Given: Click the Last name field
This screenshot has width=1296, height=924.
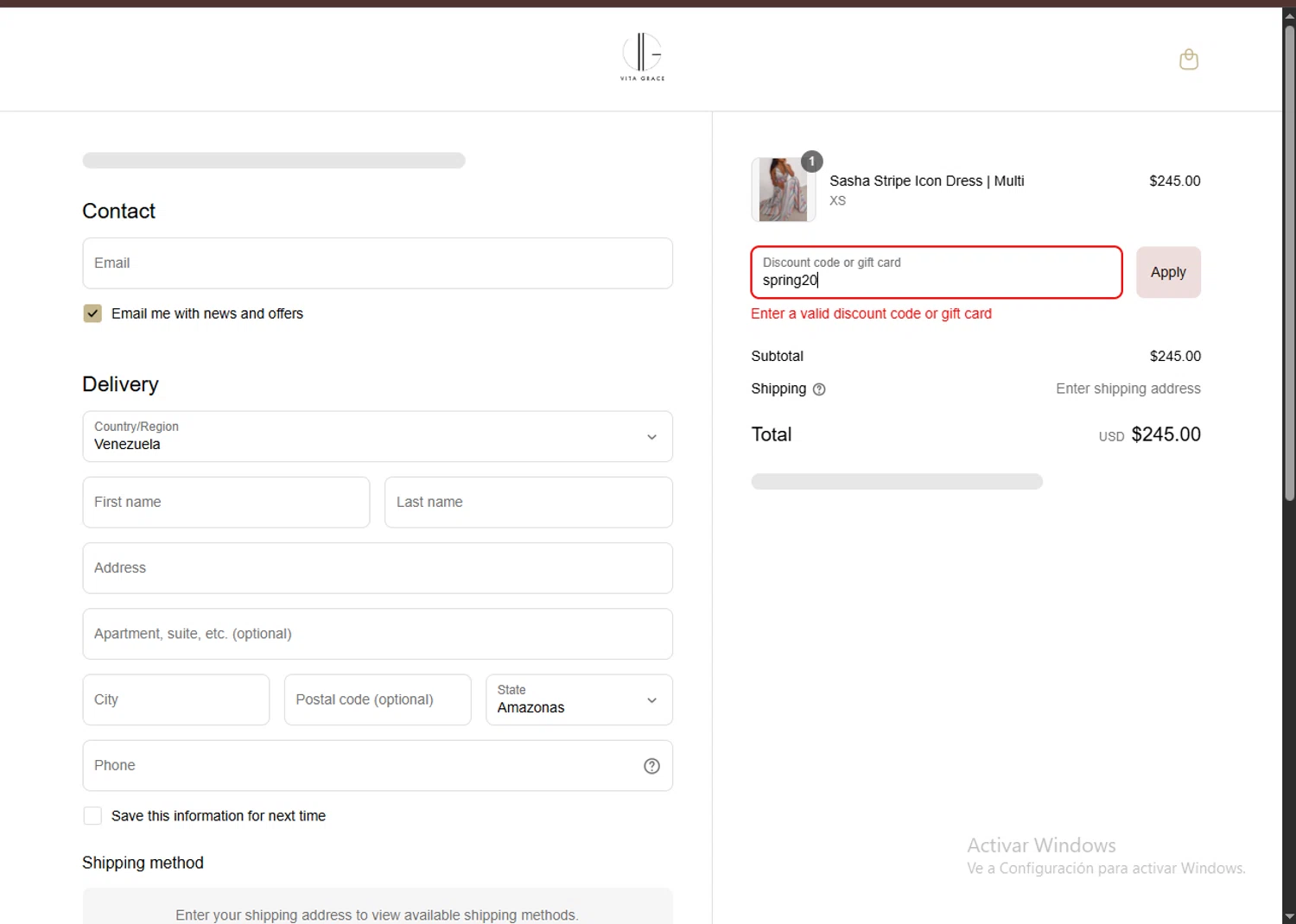Looking at the screenshot, I should pyautogui.click(x=528, y=503).
